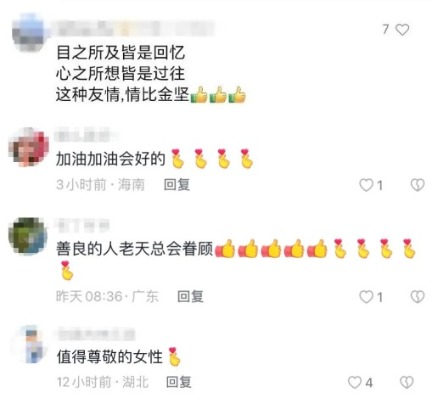Open username above 加油加油会好的 comment
This screenshot has height=411, width=447.
[x=87, y=136]
